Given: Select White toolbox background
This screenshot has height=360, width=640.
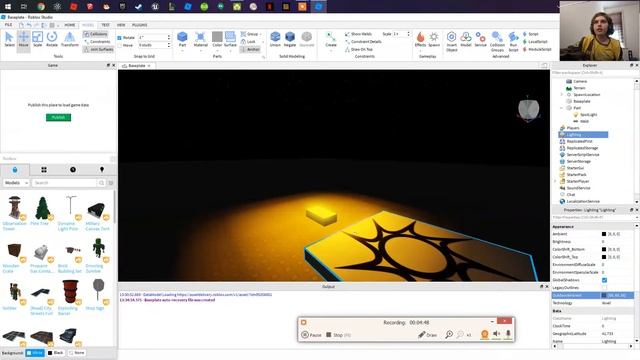Looking at the screenshot, I should [35, 353].
